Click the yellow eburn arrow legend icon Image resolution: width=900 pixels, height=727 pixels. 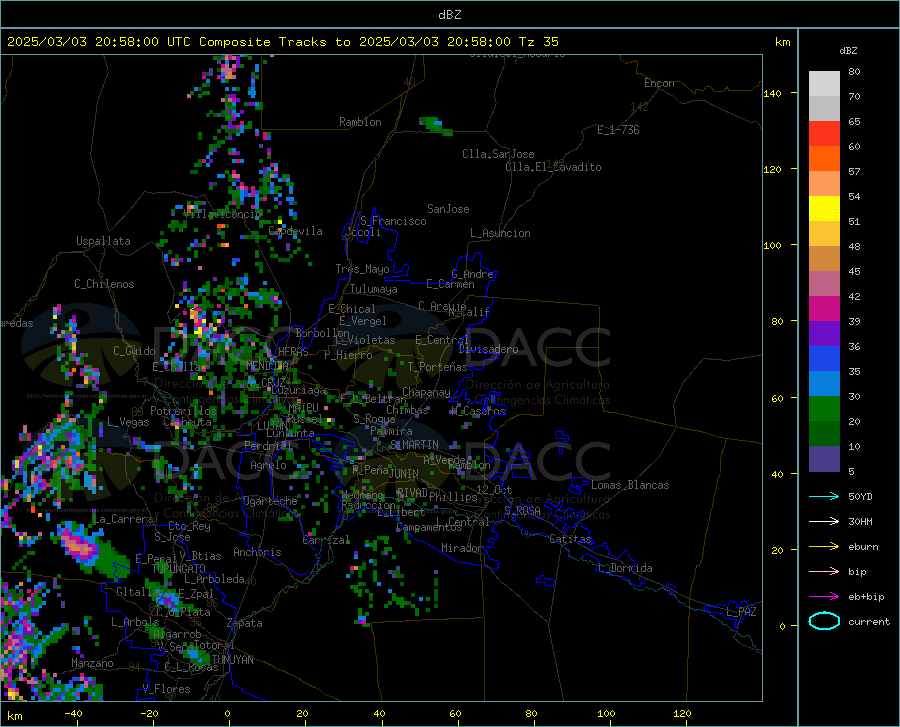pos(824,547)
